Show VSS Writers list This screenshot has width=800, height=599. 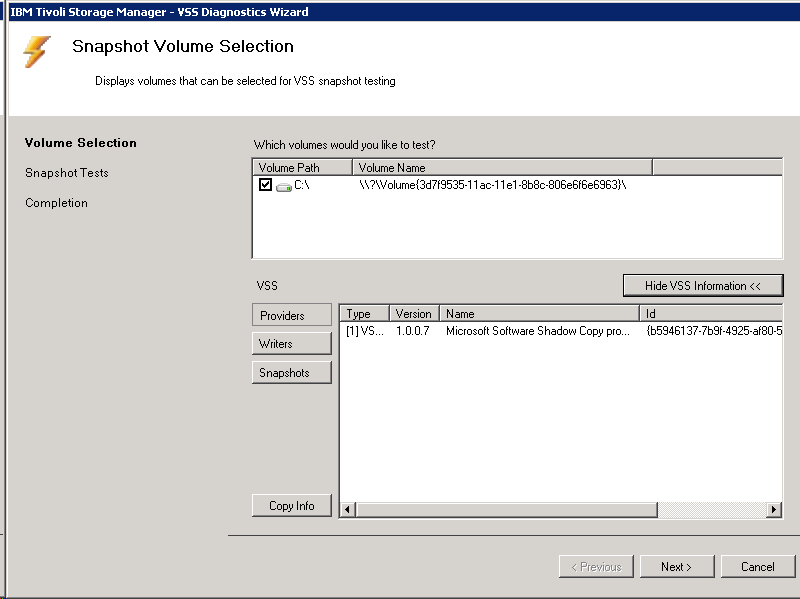pos(291,344)
